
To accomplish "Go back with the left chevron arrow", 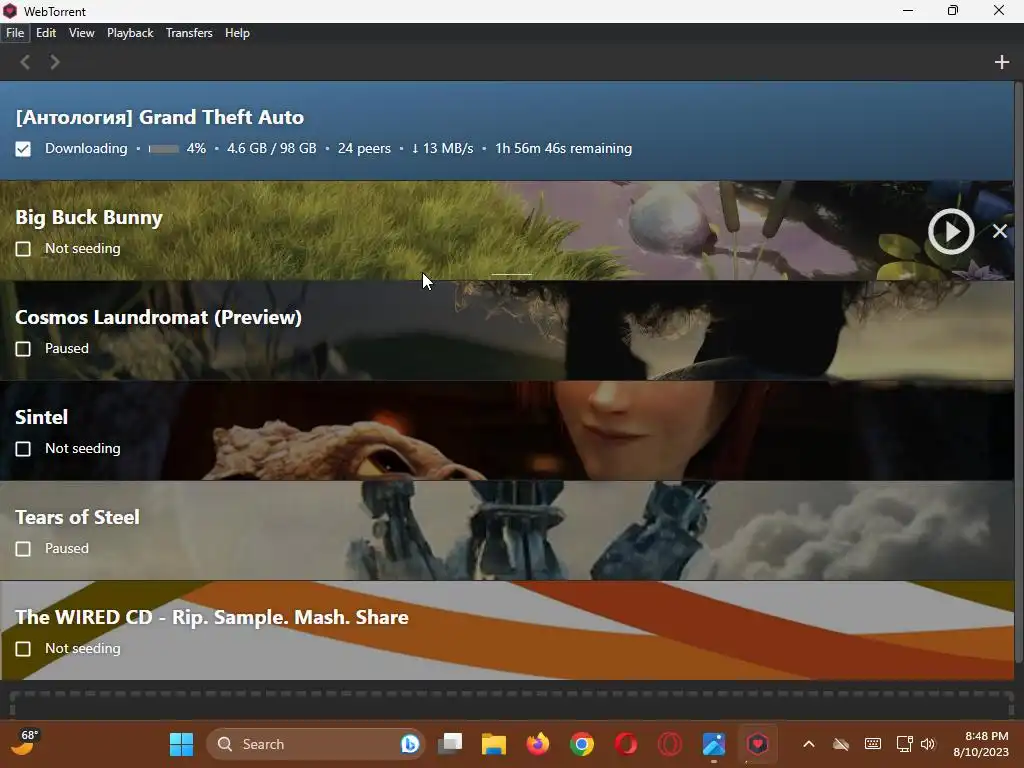I will pos(25,62).
